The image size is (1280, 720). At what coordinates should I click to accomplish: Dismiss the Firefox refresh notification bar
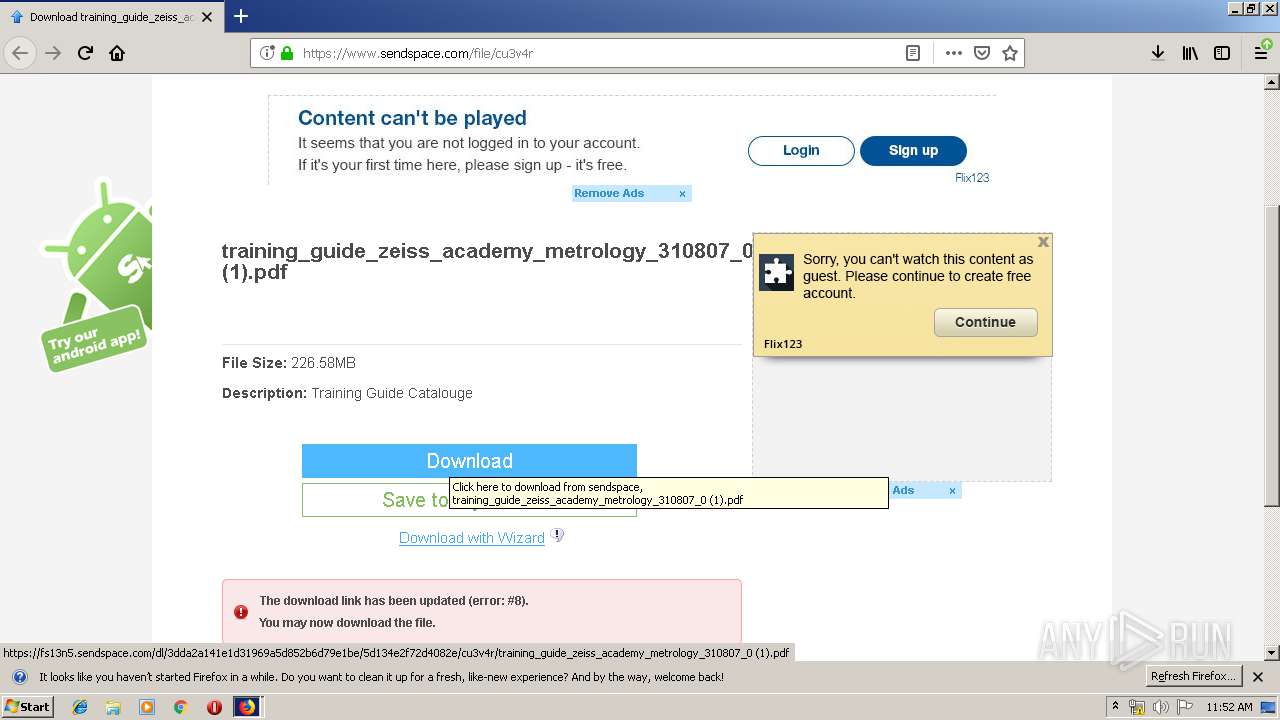pos(1258,677)
